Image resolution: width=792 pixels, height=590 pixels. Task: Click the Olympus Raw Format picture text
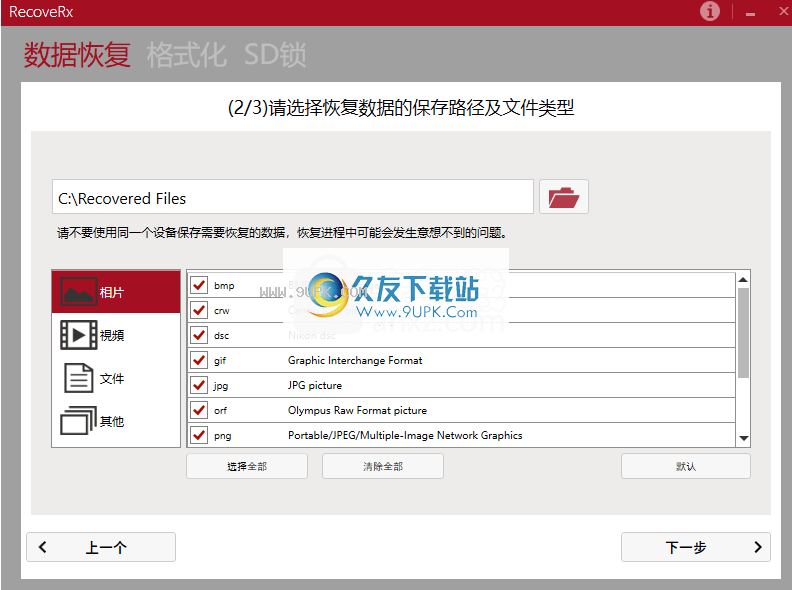[x=357, y=410]
